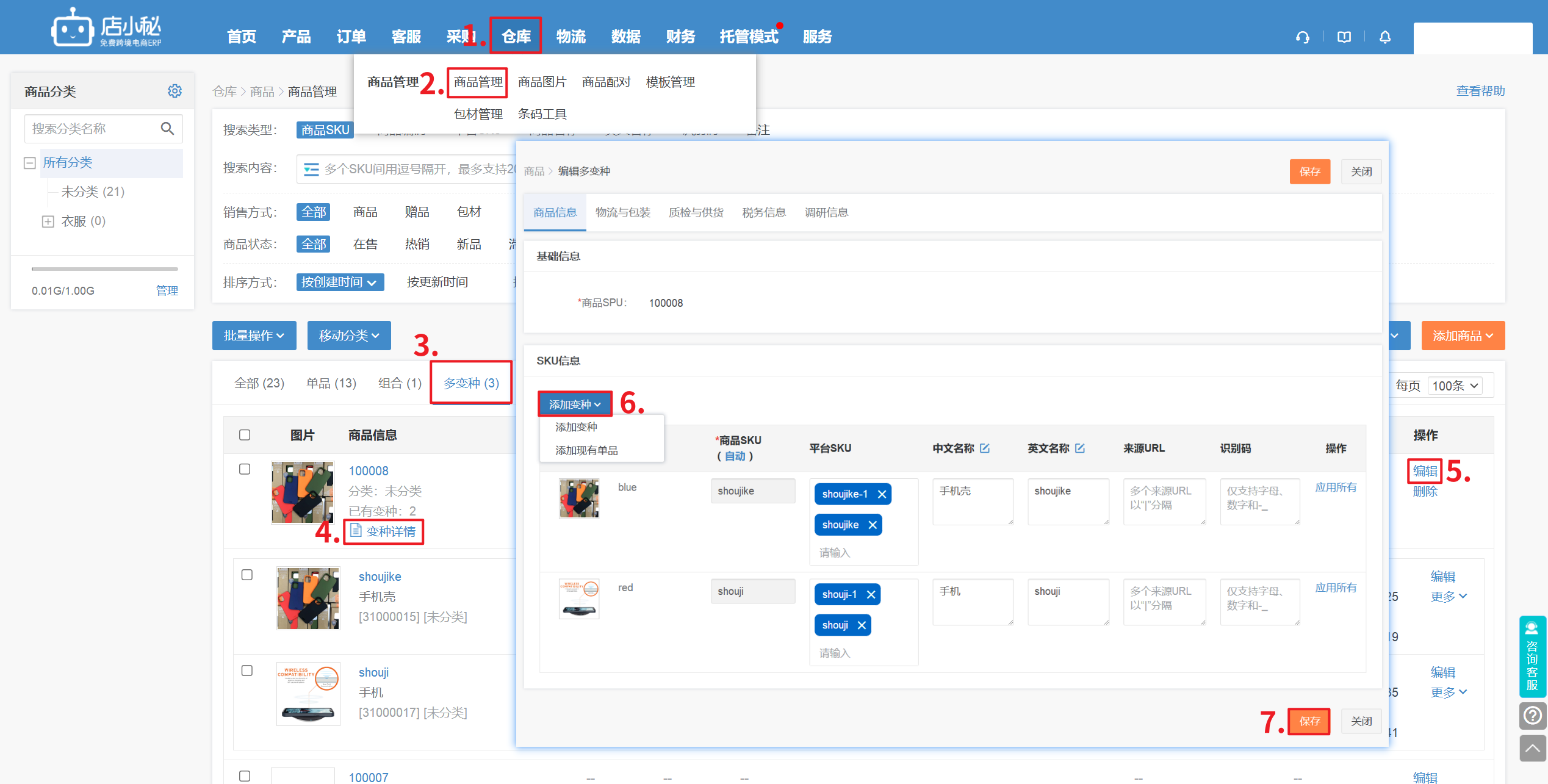This screenshot has width=1548, height=784.
Task: Select 添加现有单品 menu option
Action: [x=586, y=450]
